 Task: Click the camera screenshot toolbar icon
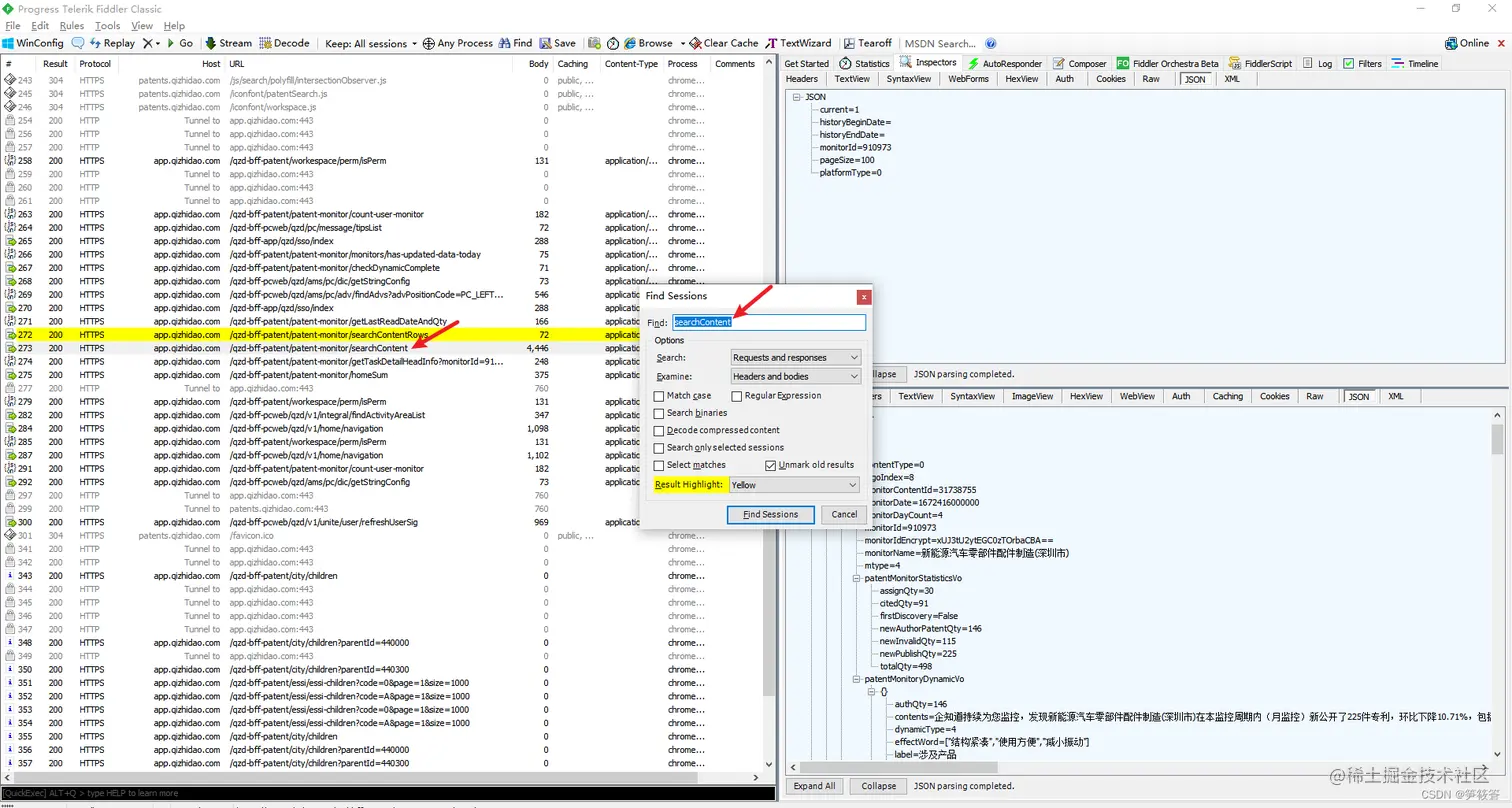595,43
